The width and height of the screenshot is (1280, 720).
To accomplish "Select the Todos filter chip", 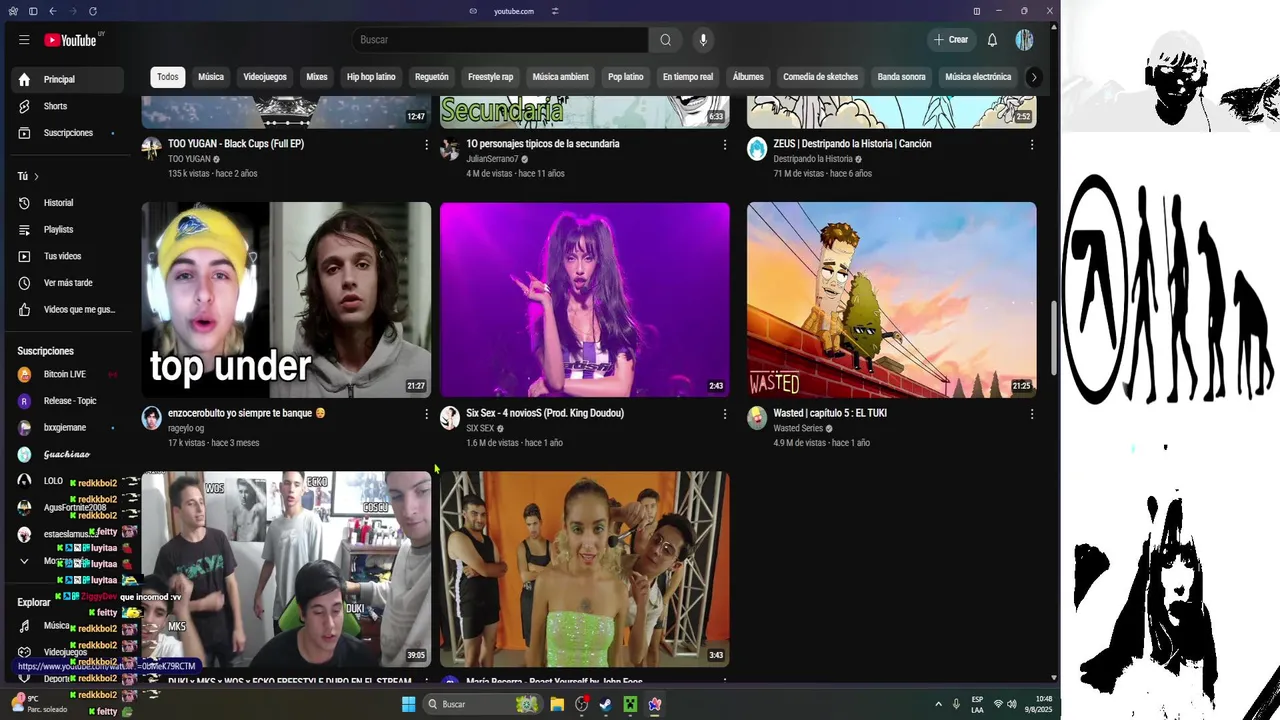I will click(x=168, y=77).
